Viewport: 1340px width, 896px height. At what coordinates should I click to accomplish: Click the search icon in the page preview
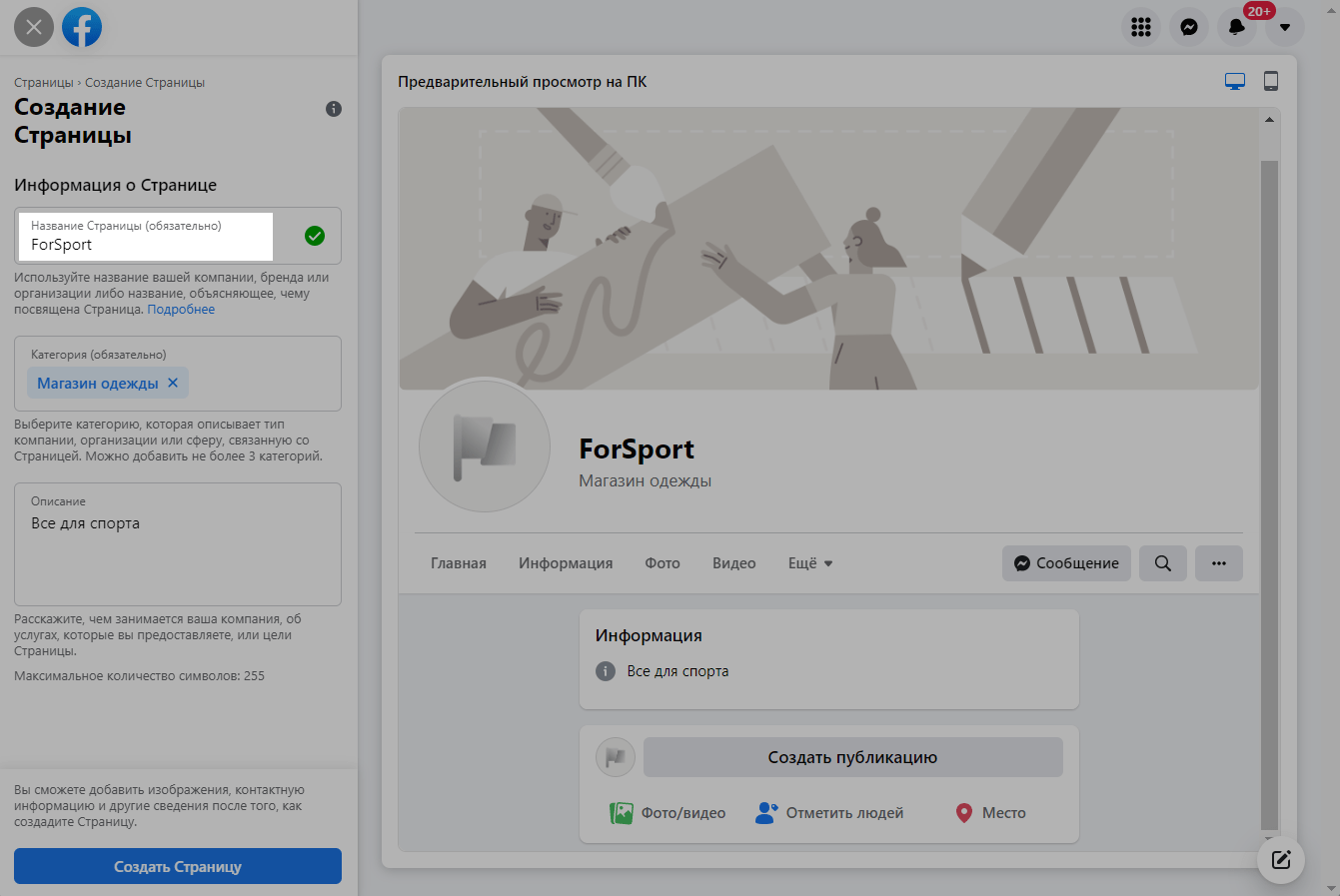tap(1162, 563)
